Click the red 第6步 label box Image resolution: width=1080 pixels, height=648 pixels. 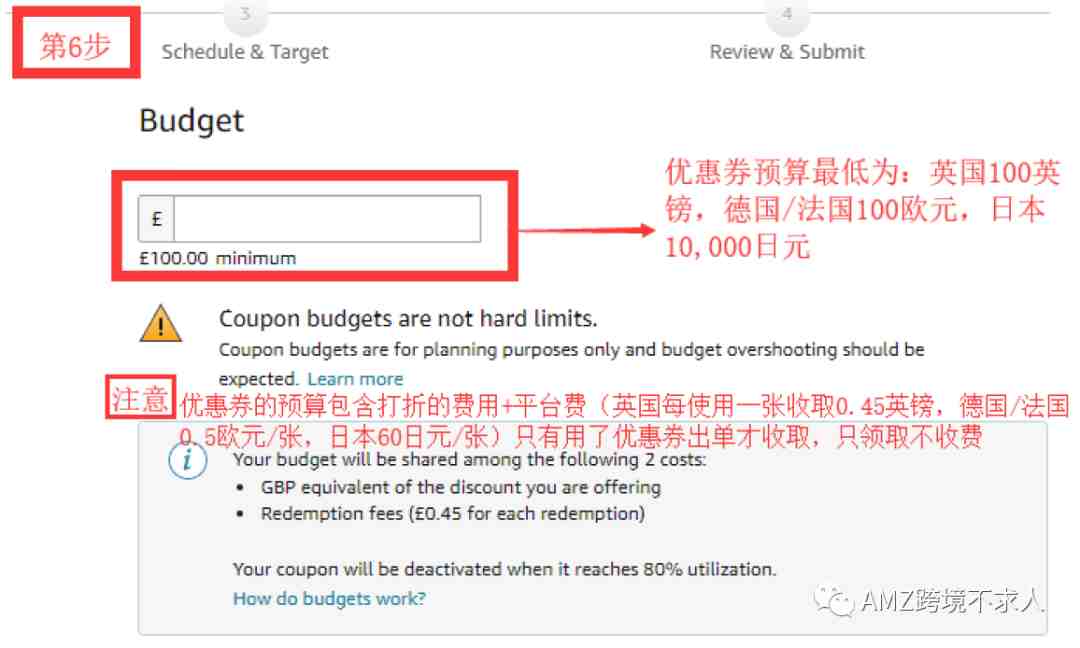tap(76, 43)
